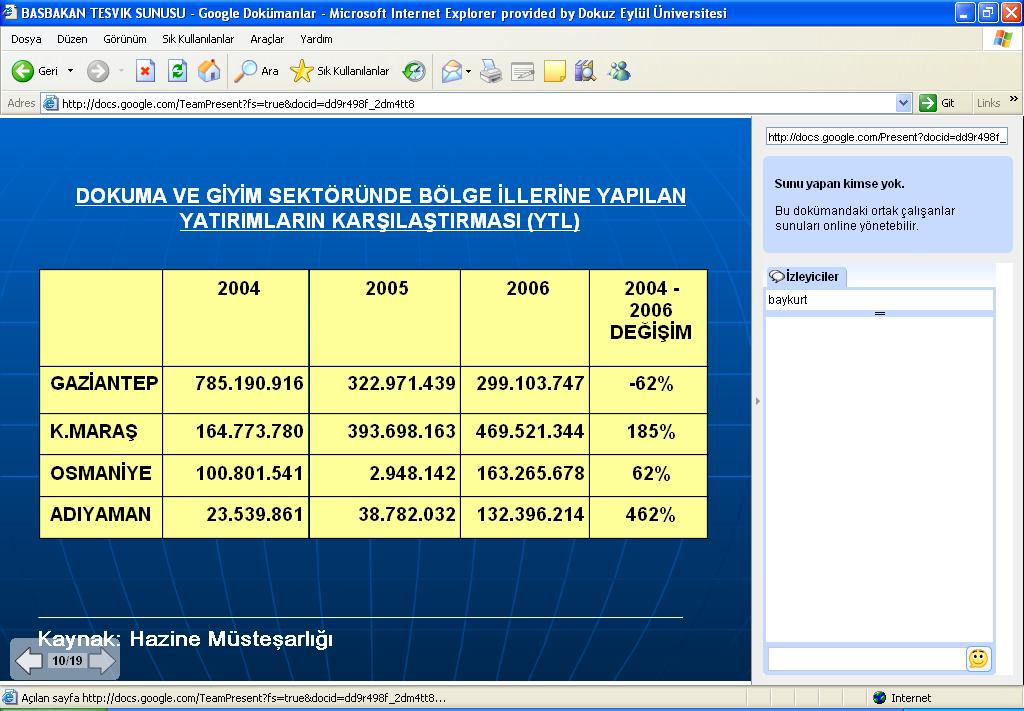The width and height of the screenshot is (1024, 711).
Task: Click the history clock icon
Action: click(x=414, y=71)
